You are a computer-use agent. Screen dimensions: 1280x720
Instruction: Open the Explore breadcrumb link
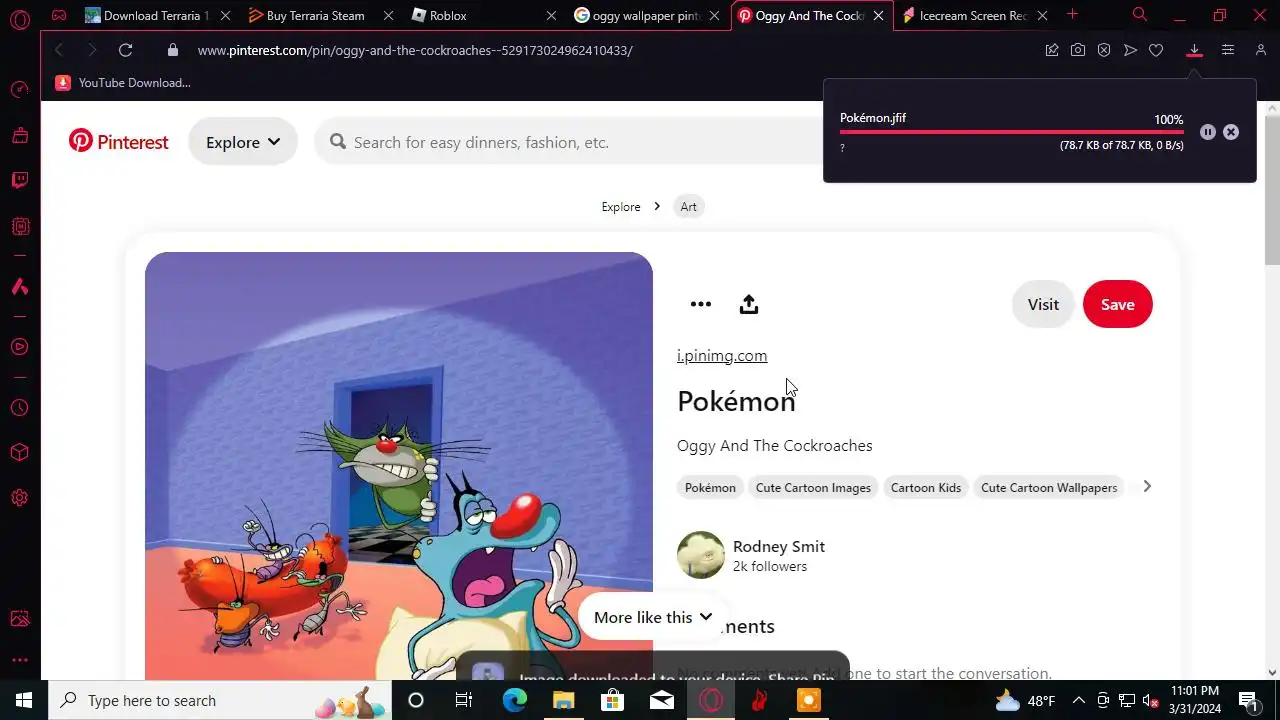pyautogui.click(x=621, y=206)
